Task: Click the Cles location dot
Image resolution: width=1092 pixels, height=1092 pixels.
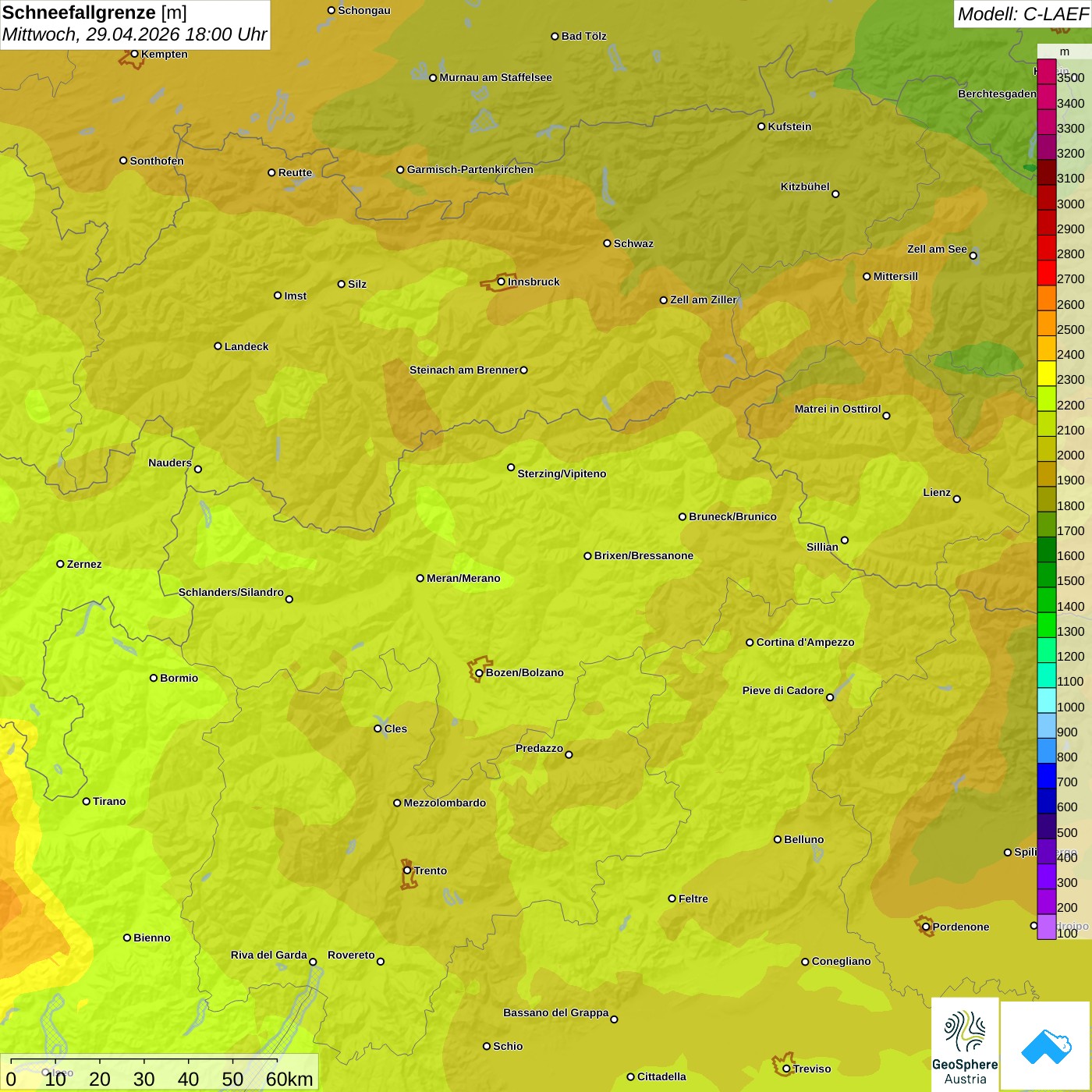Action: coord(378,729)
